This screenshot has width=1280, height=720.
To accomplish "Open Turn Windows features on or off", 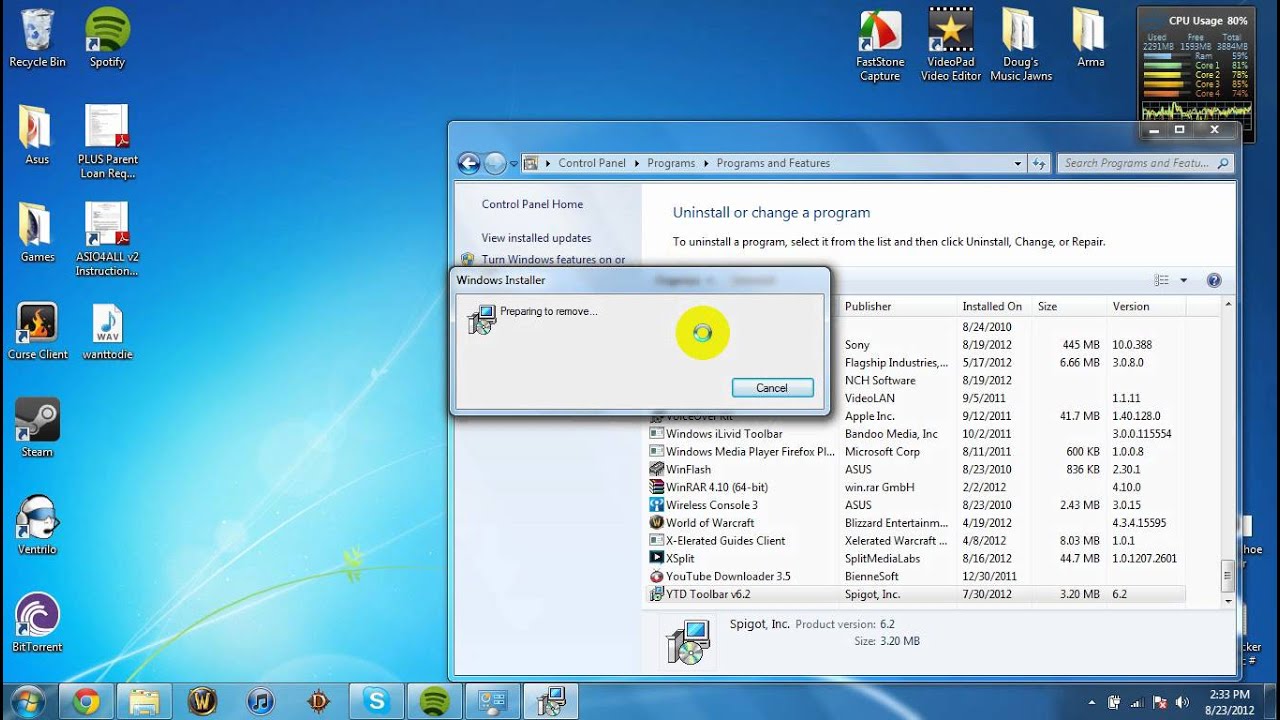I will click(553, 260).
